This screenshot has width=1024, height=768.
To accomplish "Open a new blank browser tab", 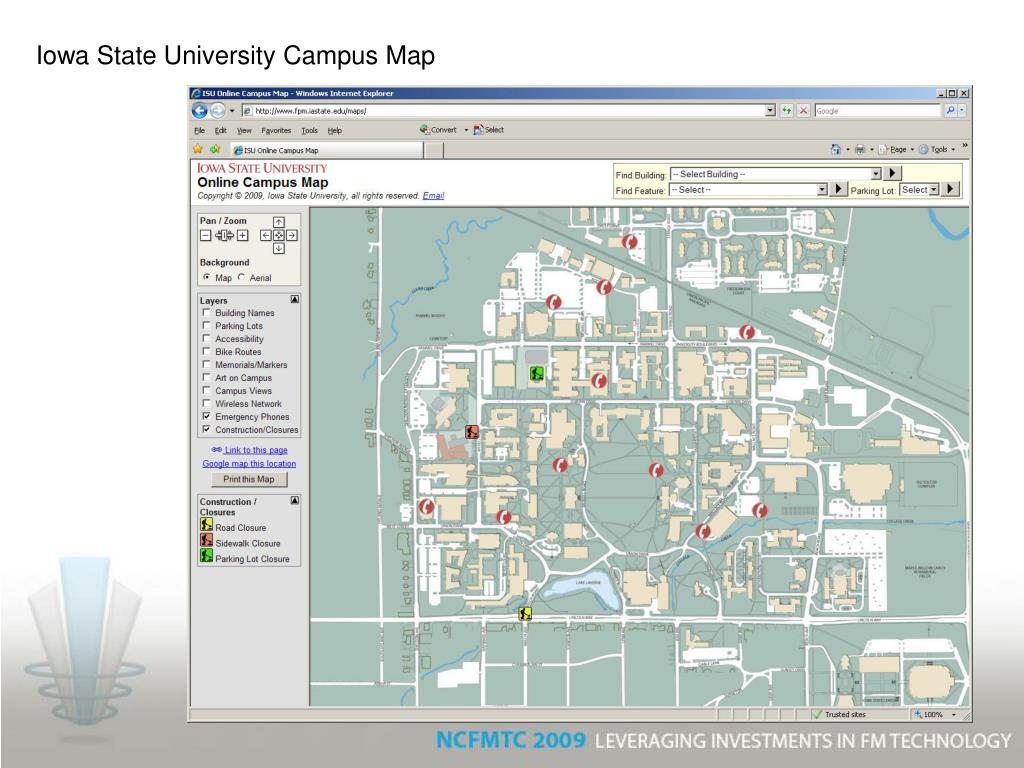I will [x=434, y=151].
